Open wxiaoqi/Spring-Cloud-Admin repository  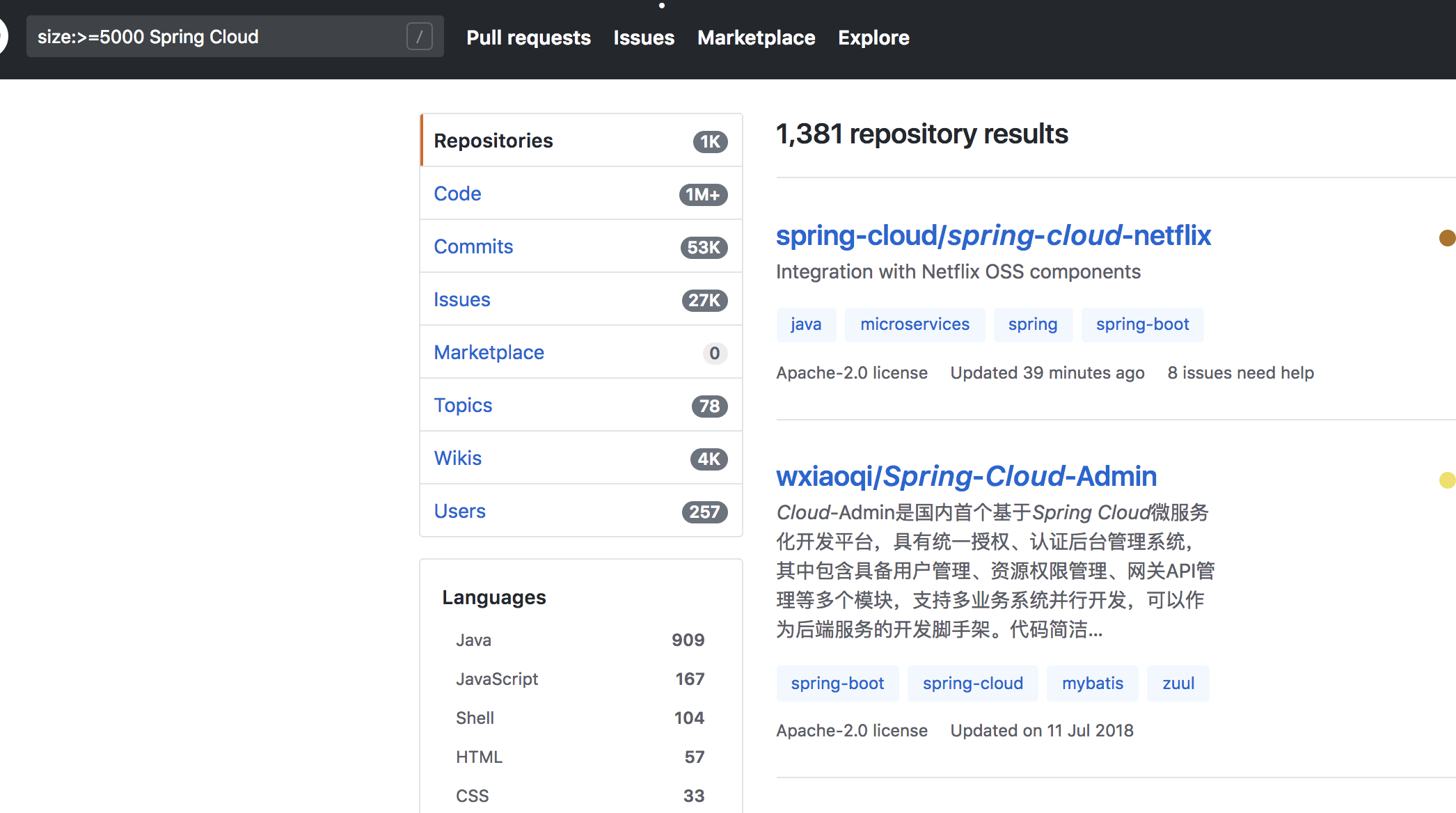966,476
